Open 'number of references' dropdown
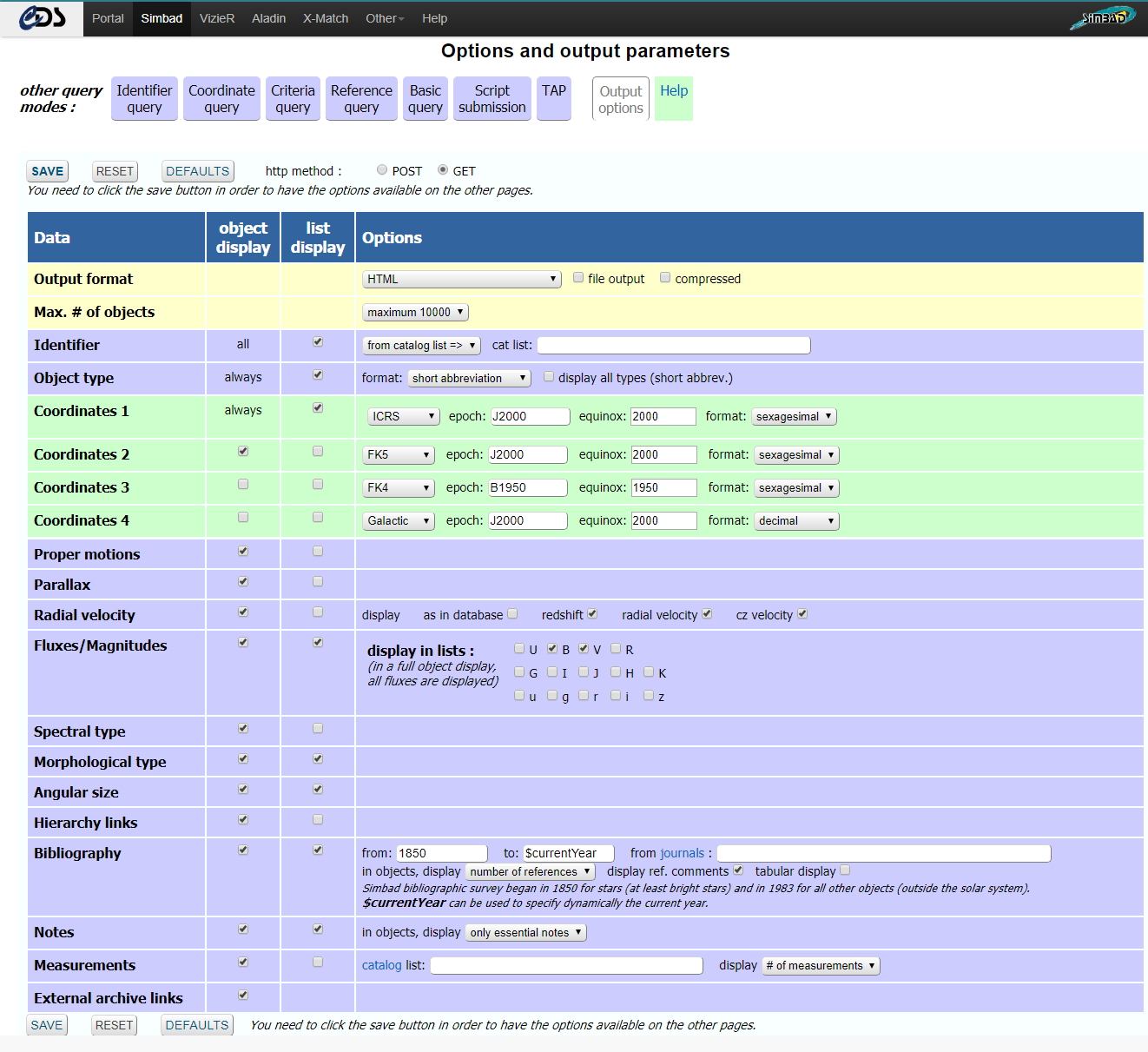Viewport: 1148px width, 1052px height. (x=531, y=871)
